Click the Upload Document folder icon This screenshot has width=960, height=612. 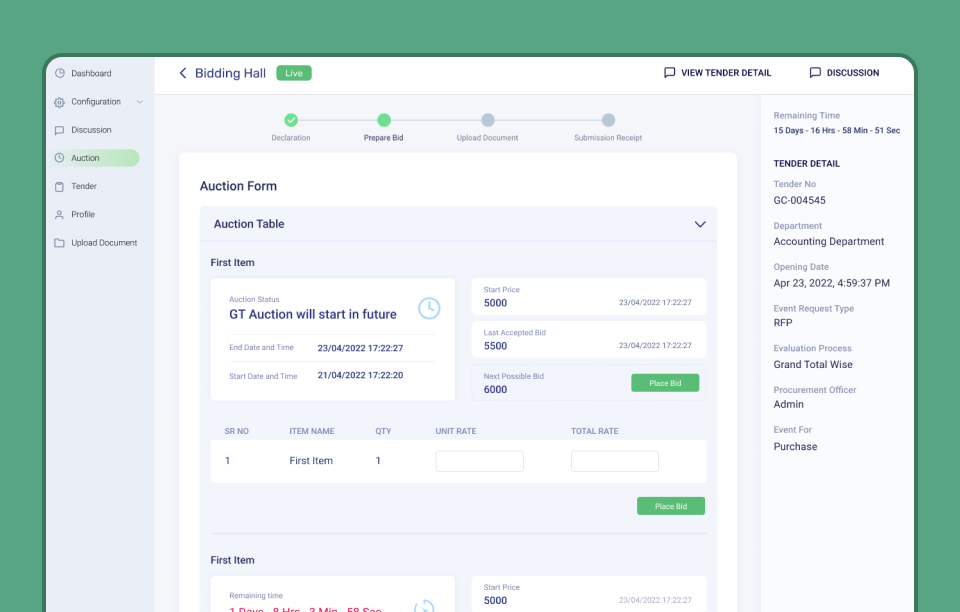pyautogui.click(x=59, y=243)
